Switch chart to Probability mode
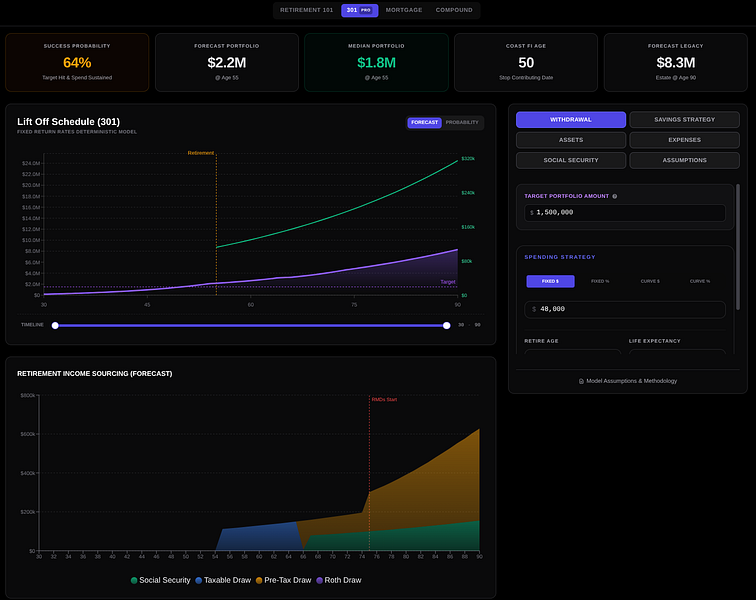 (462, 123)
